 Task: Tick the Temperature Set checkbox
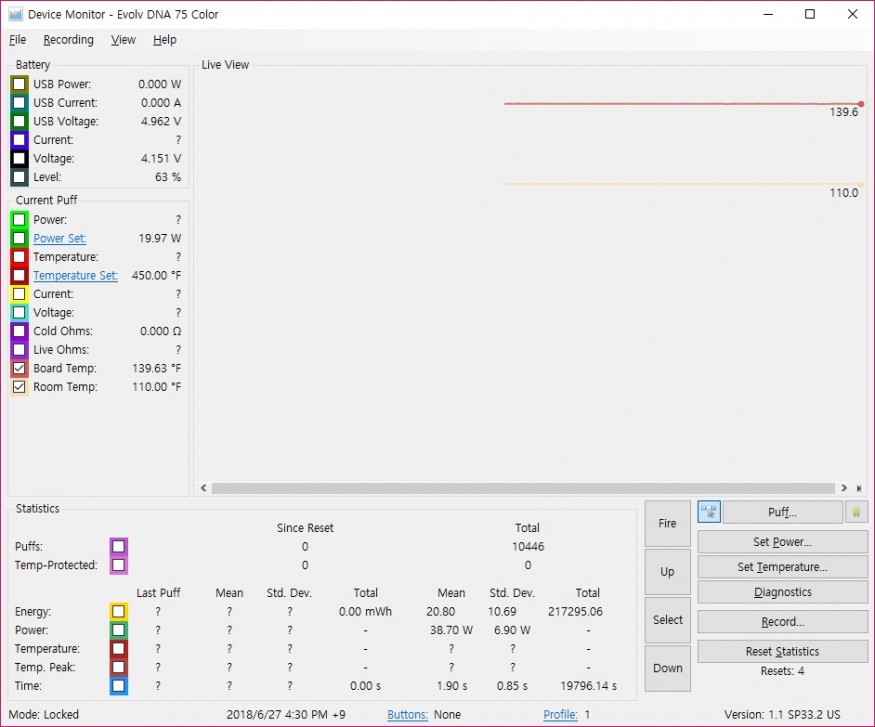pyautogui.click(x=19, y=276)
